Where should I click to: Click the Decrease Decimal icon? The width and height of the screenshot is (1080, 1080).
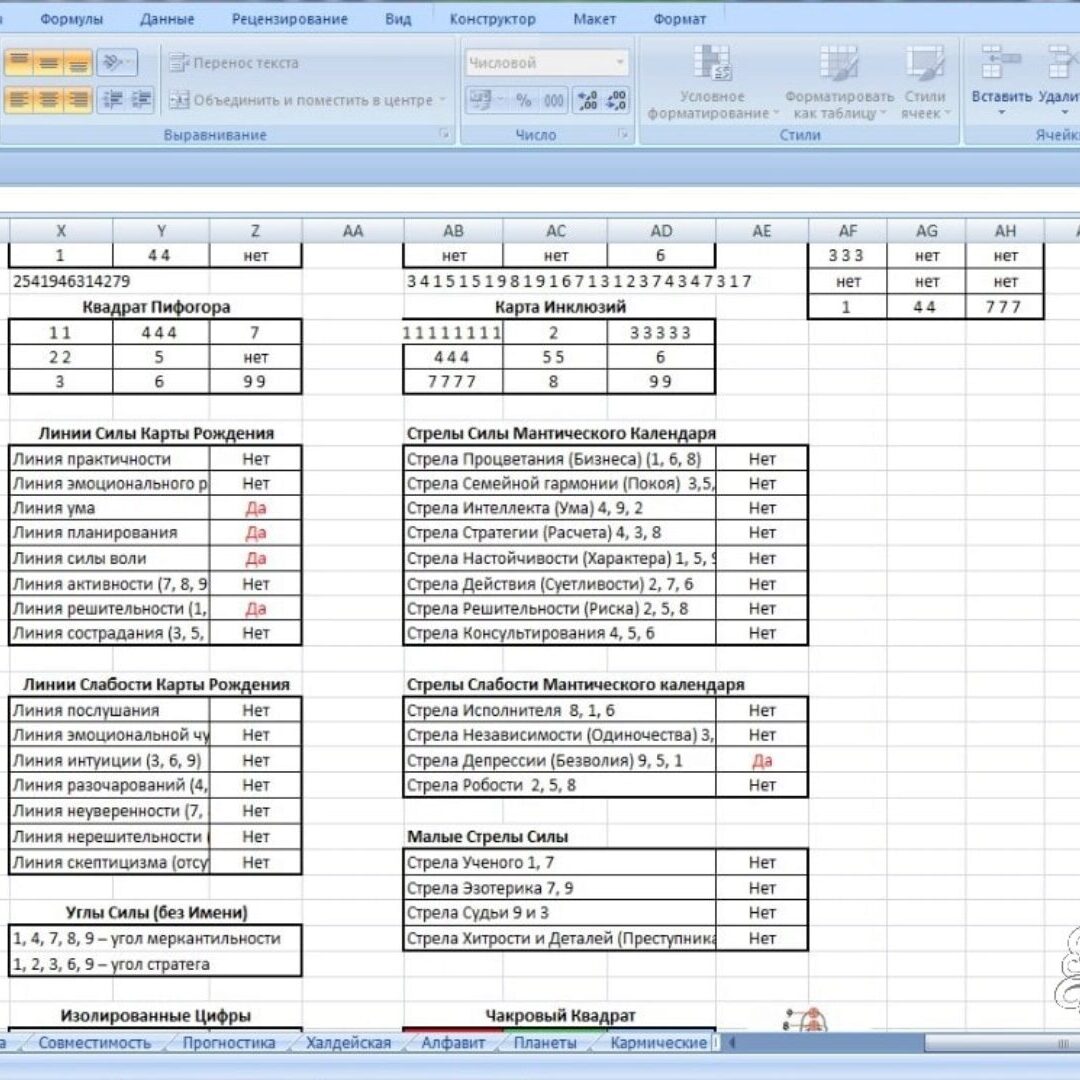tap(616, 100)
